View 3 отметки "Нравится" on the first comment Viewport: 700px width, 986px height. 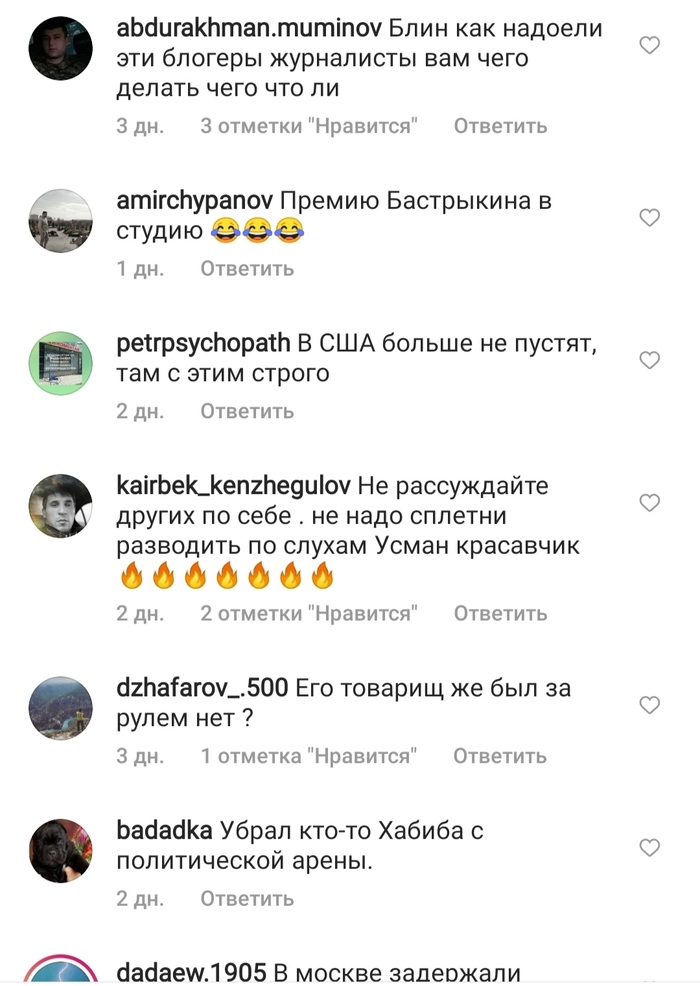(309, 126)
